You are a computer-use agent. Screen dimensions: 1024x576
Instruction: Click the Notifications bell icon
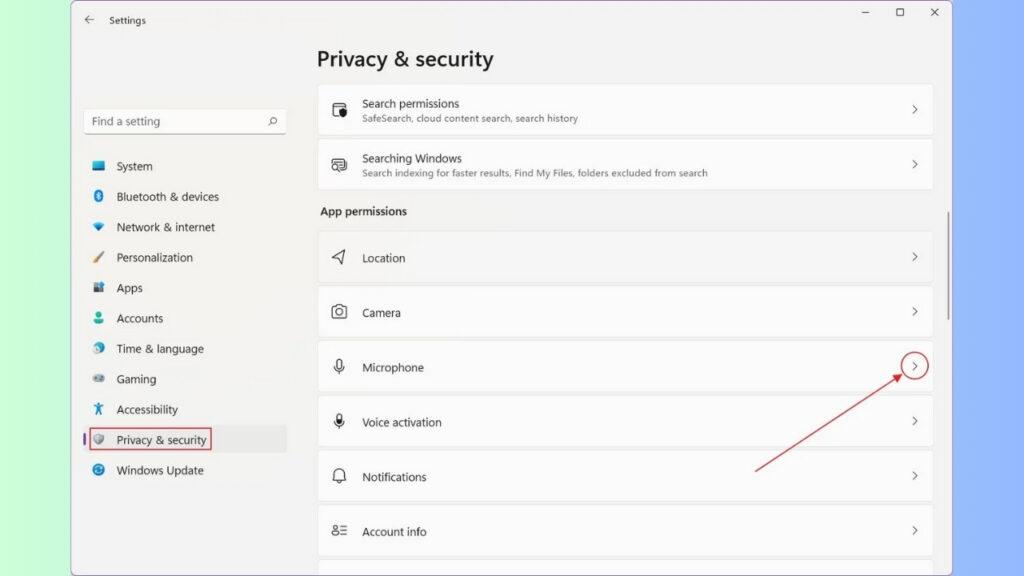(x=339, y=476)
